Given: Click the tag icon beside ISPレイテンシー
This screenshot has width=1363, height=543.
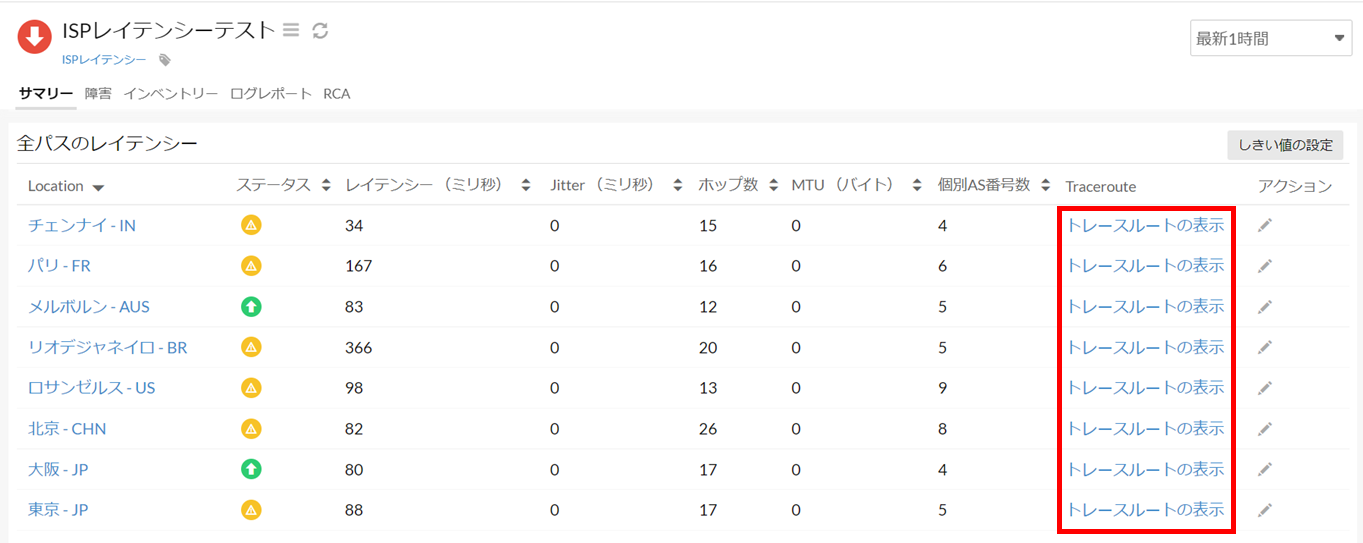Looking at the screenshot, I should point(165,60).
